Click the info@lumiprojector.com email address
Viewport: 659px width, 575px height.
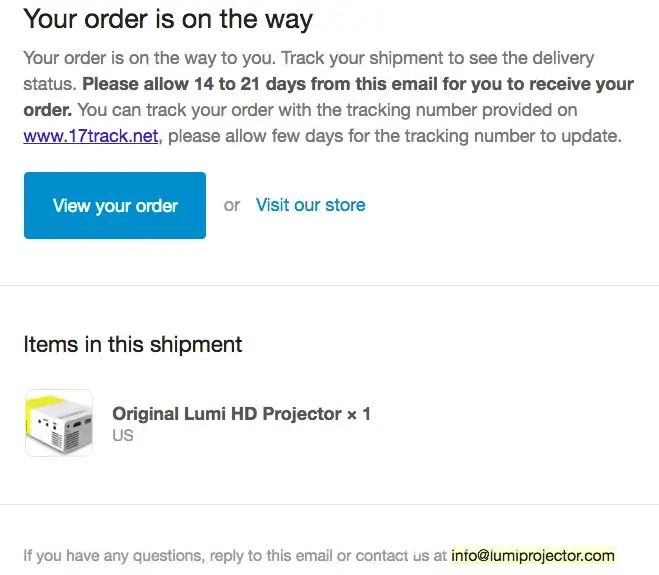coord(532,555)
